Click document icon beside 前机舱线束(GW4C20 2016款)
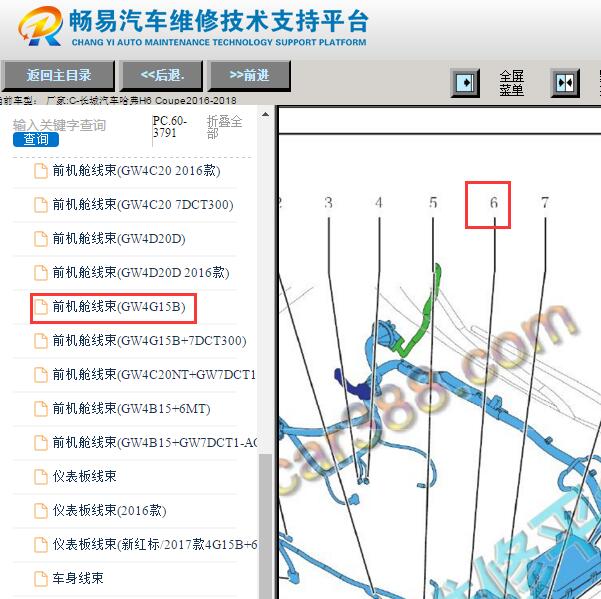 pyautogui.click(x=41, y=171)
